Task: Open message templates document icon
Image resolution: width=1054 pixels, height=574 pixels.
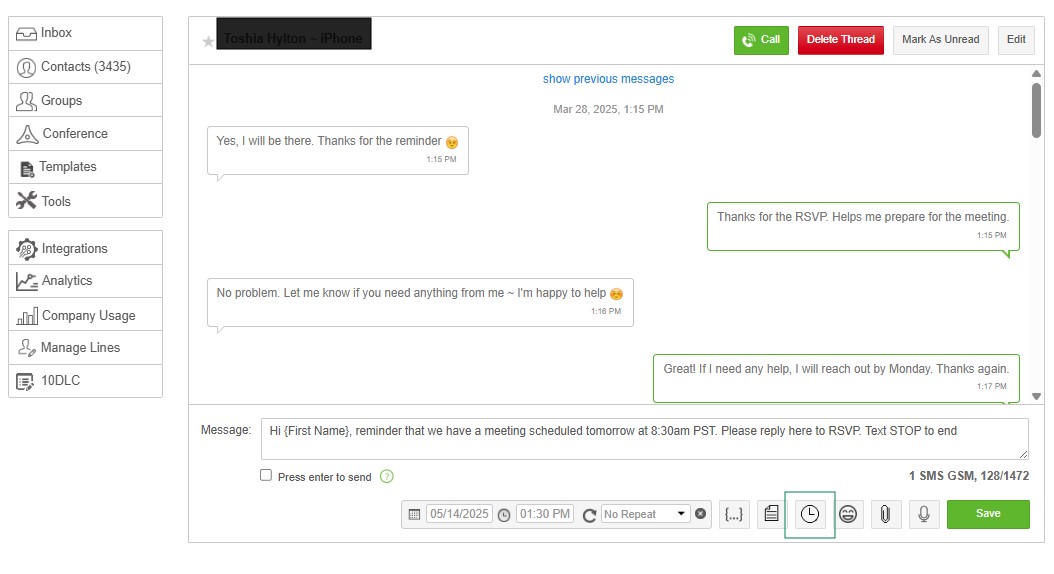Action: 771,514
